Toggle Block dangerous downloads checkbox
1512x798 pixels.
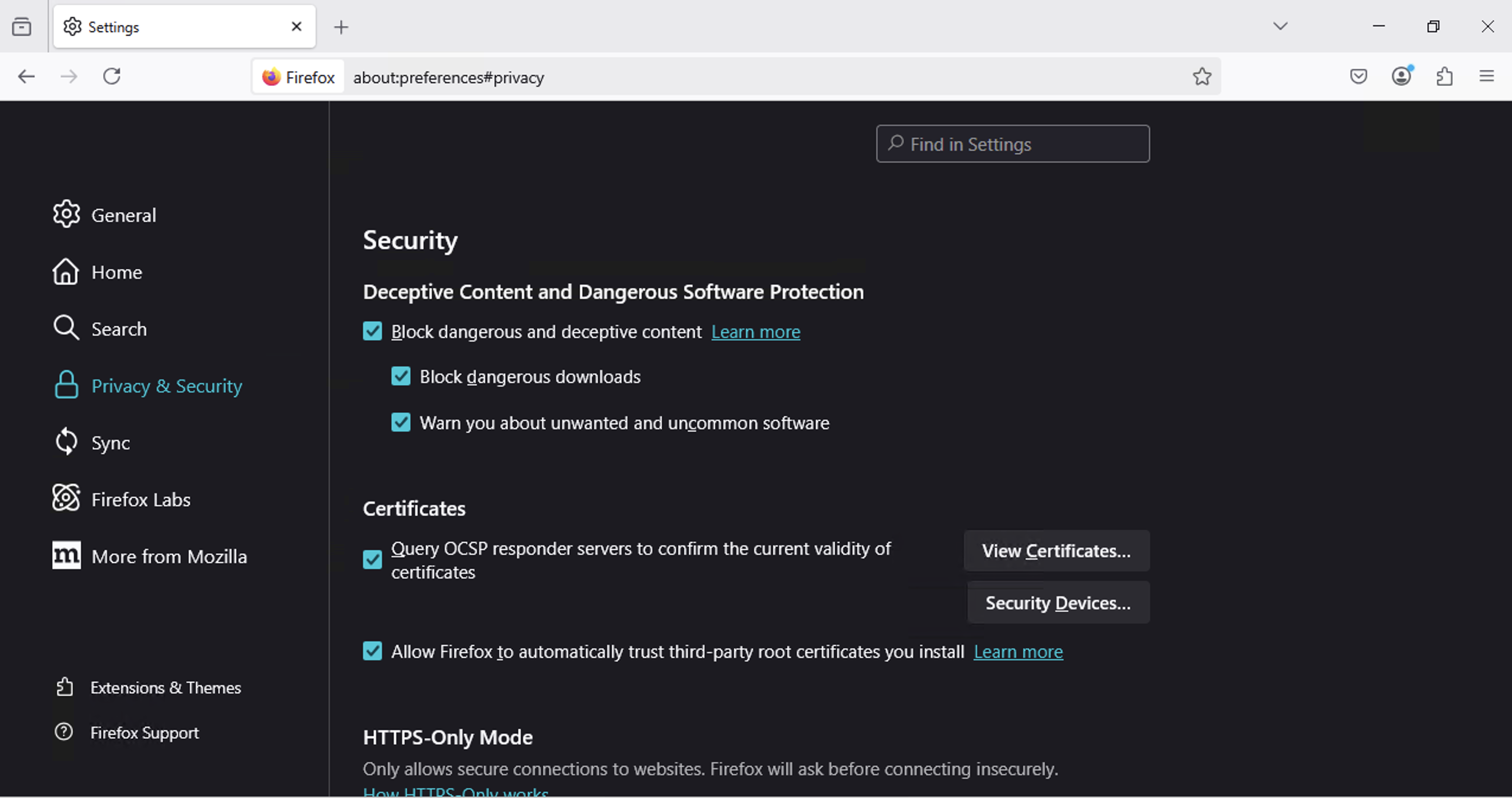401,376
